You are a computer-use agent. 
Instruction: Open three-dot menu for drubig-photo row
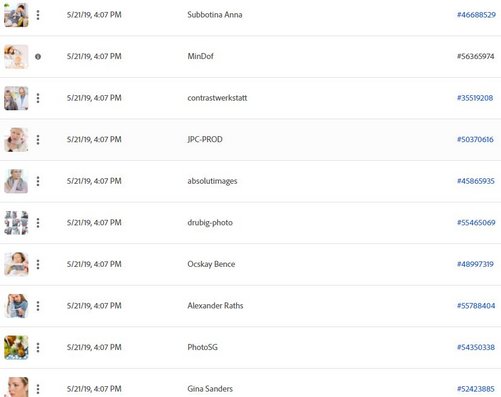pyautogui.click(x=38, y=223)
